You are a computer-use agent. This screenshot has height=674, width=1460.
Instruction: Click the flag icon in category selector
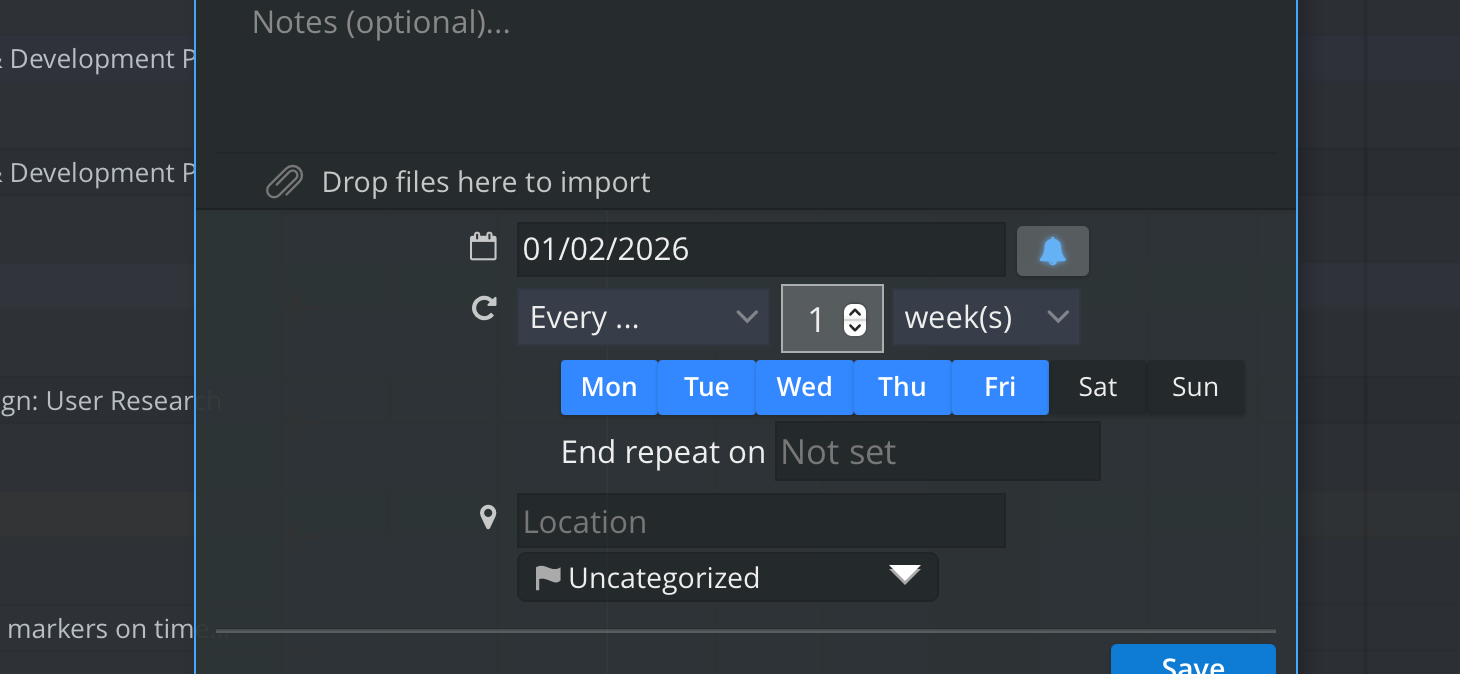coord(547,578)
